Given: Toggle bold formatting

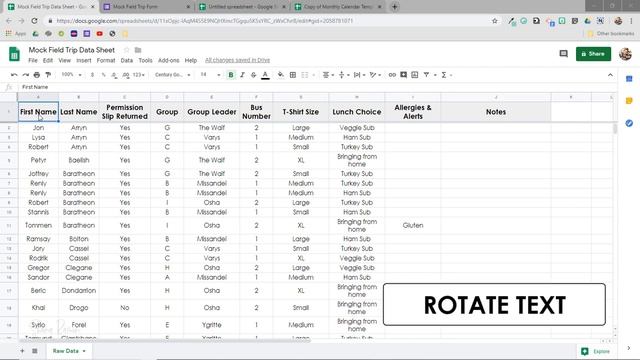Looking at the screenshot, I should 231,75.
